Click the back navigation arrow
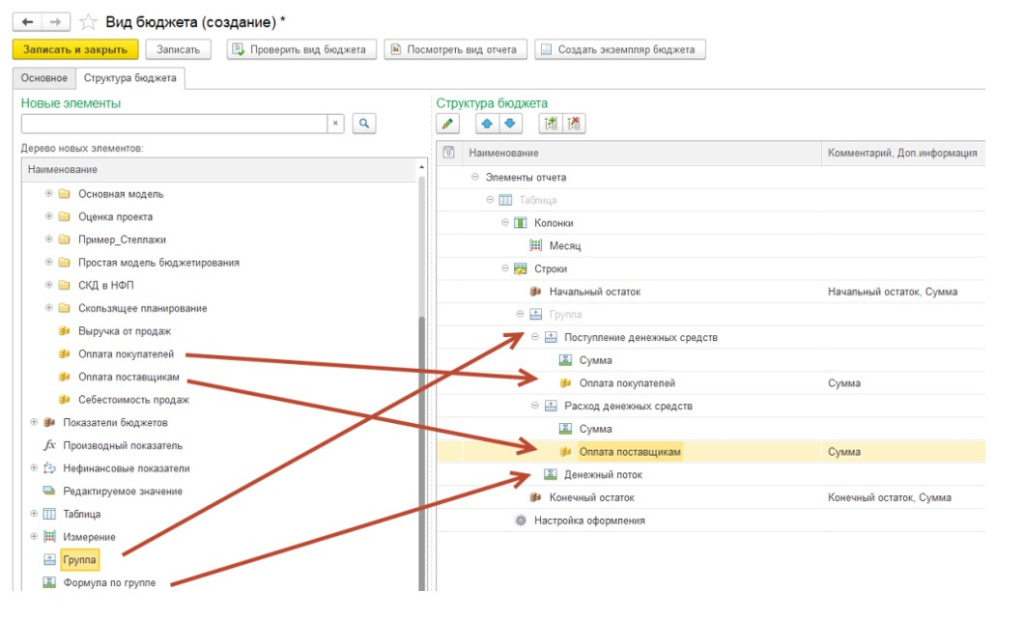The width and height of the screenshot is (1024, 620). pyautogui.click(x=26, y=21)
